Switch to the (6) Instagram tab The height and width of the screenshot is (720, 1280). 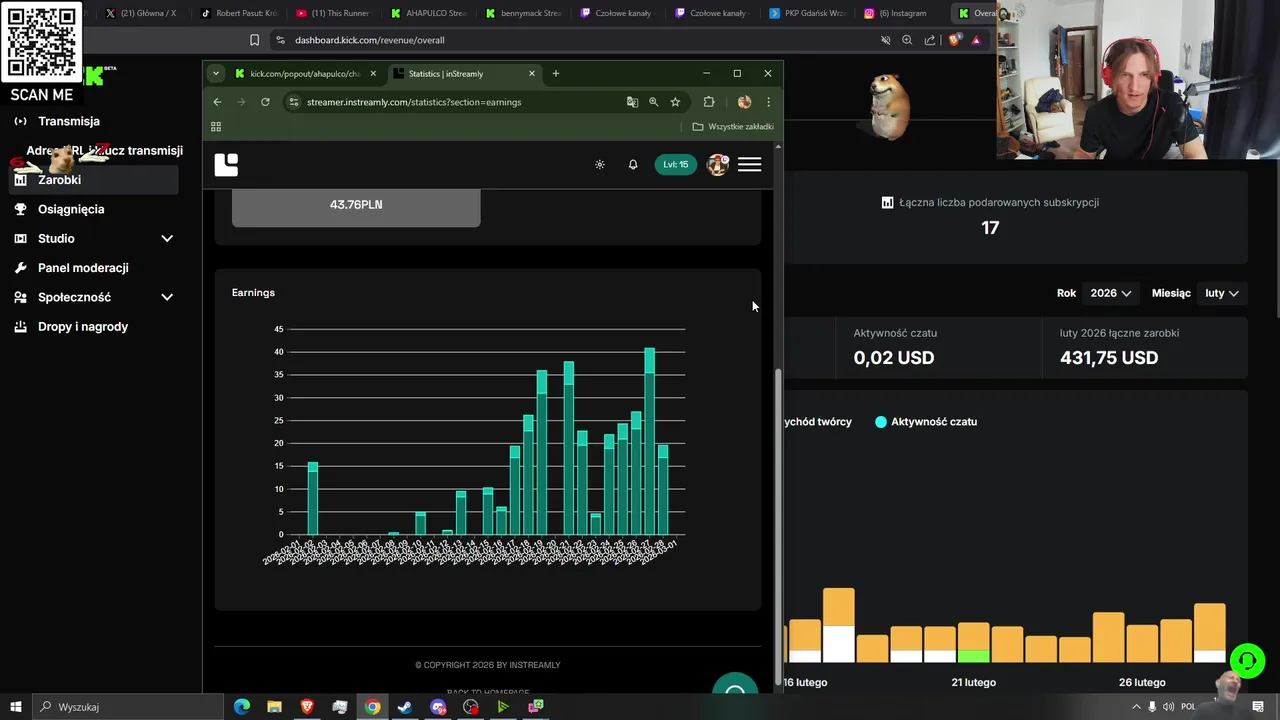[x=896, y=13]
